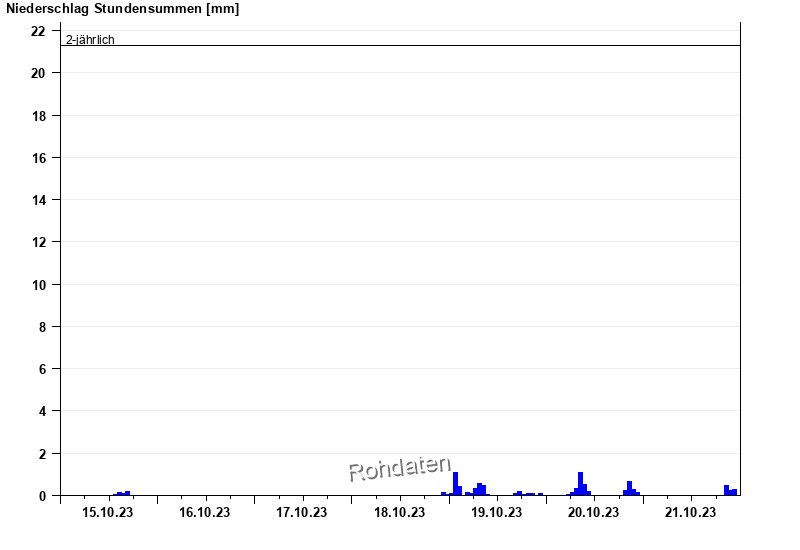Click the tallest rainfall bar on 20.10.23

[581, 484]
